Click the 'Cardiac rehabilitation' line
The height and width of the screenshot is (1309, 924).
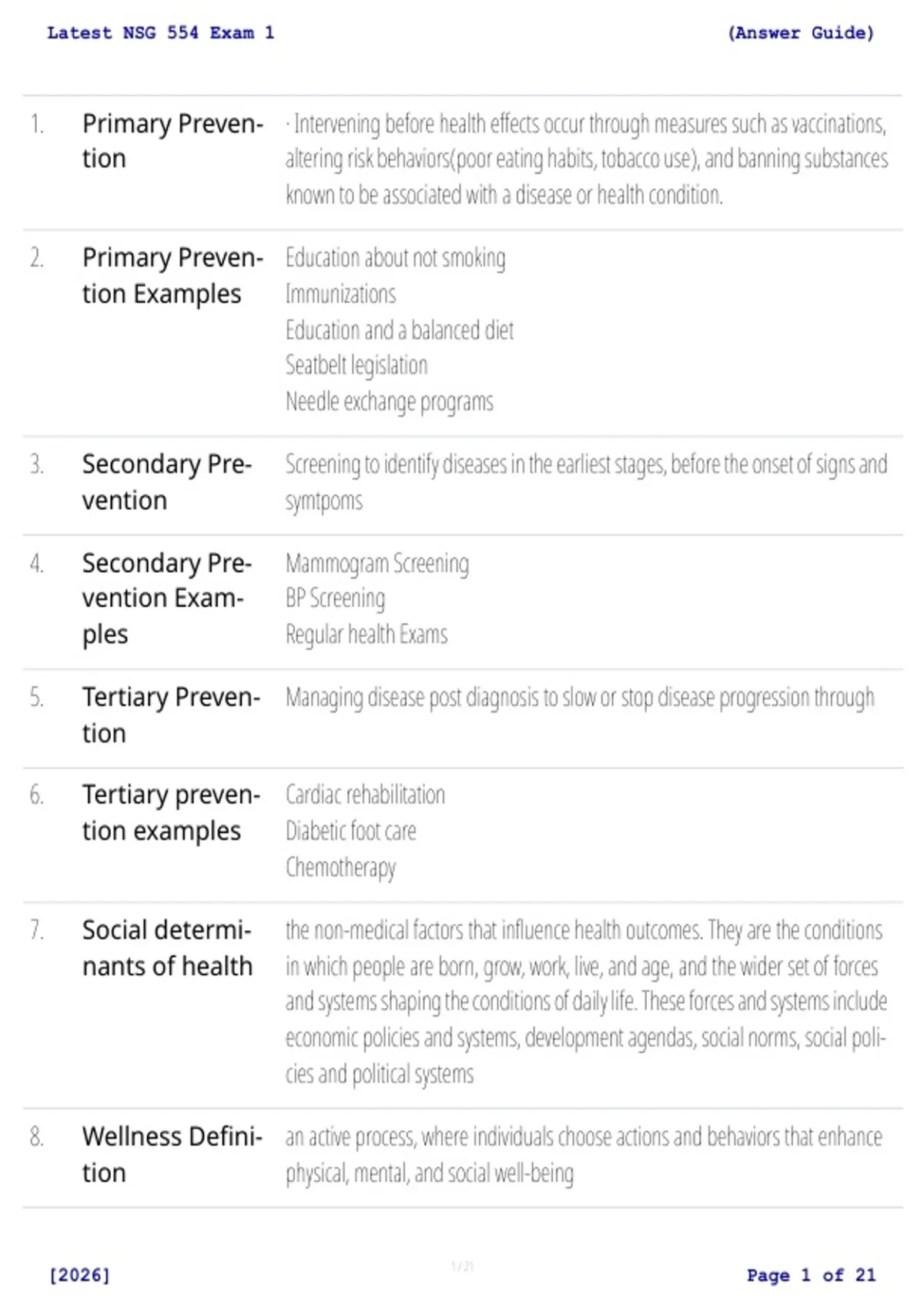pos(365,795)
